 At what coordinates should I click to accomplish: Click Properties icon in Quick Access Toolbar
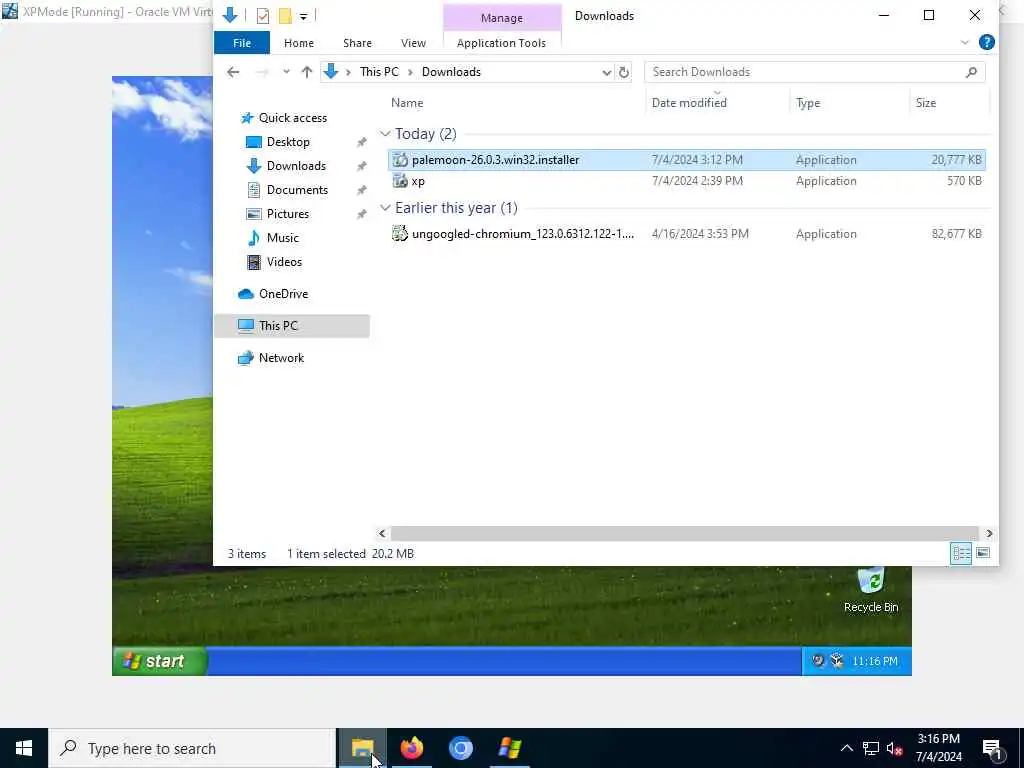[263, 16]
